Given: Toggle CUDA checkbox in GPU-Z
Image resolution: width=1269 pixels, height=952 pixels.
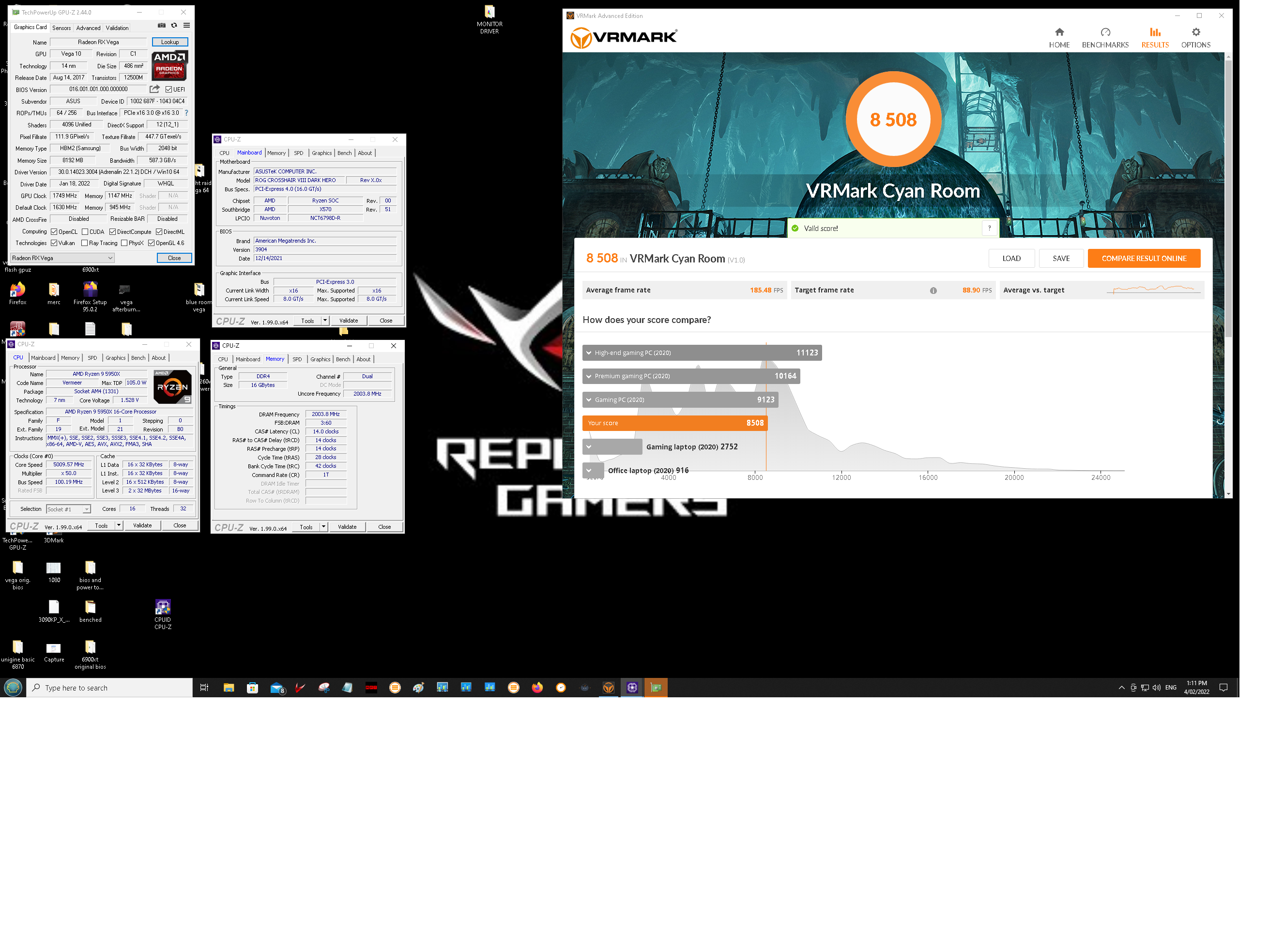Looking at the screenshot, I should coord(84,232).
